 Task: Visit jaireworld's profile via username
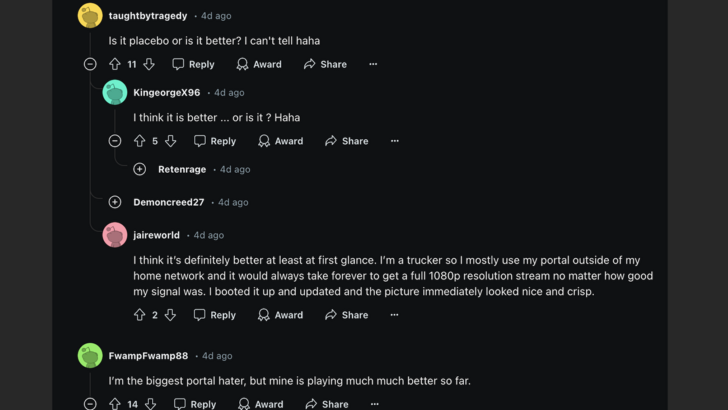pyautogui.click(x=156, y=235)
